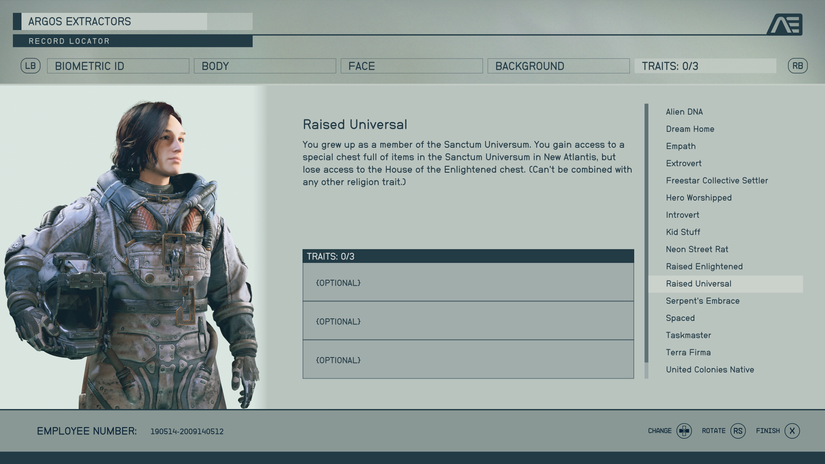Click the Change D-pad icon
Viewport: 825px width, 464px height.
pos(684,431)
